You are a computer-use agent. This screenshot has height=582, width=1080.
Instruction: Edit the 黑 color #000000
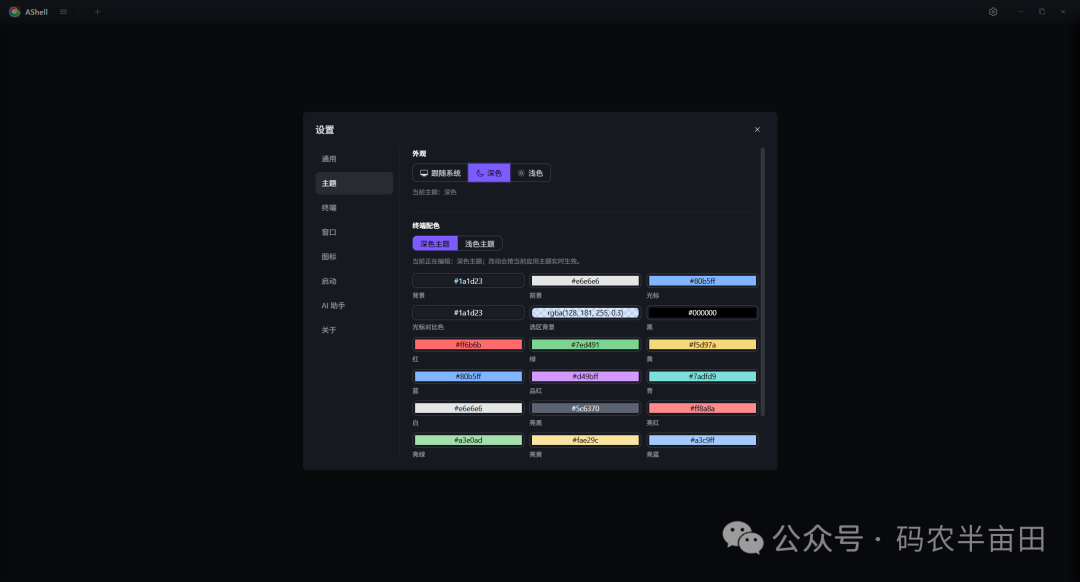[x=702, y=313]
